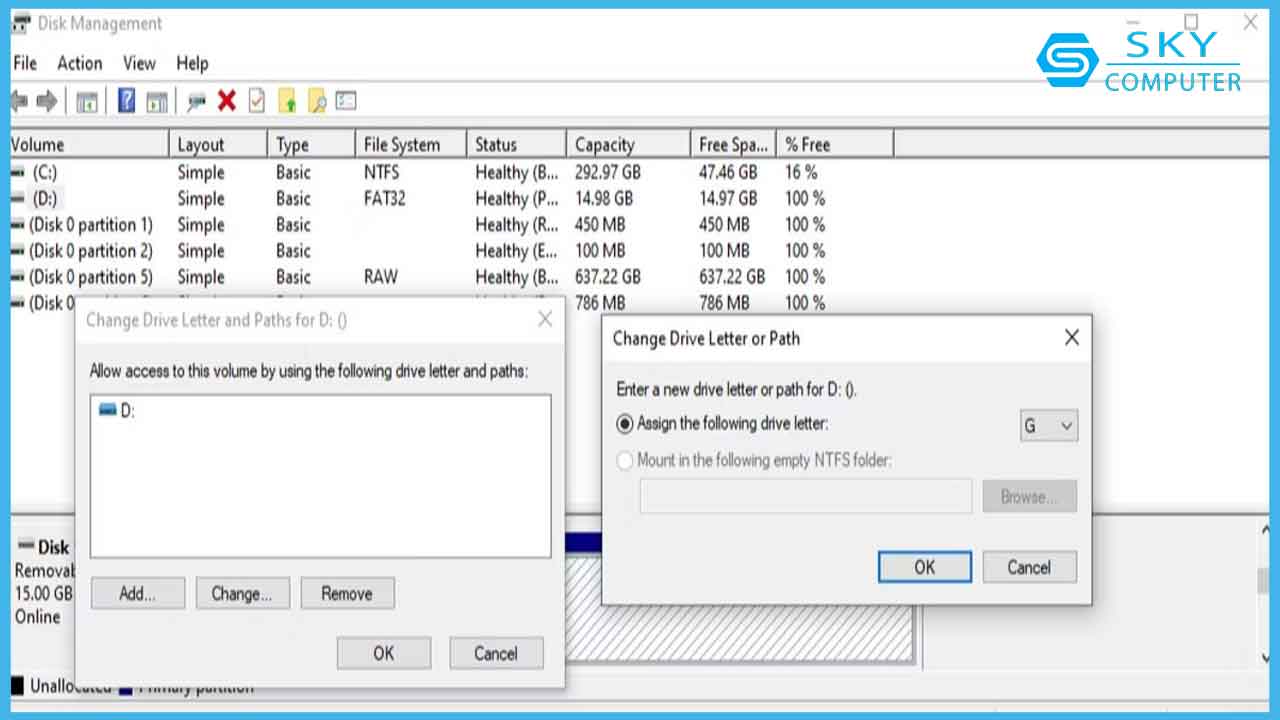The image size is (1280, 720).
Task: Sort by the Type column header
Action: point(311,145)
